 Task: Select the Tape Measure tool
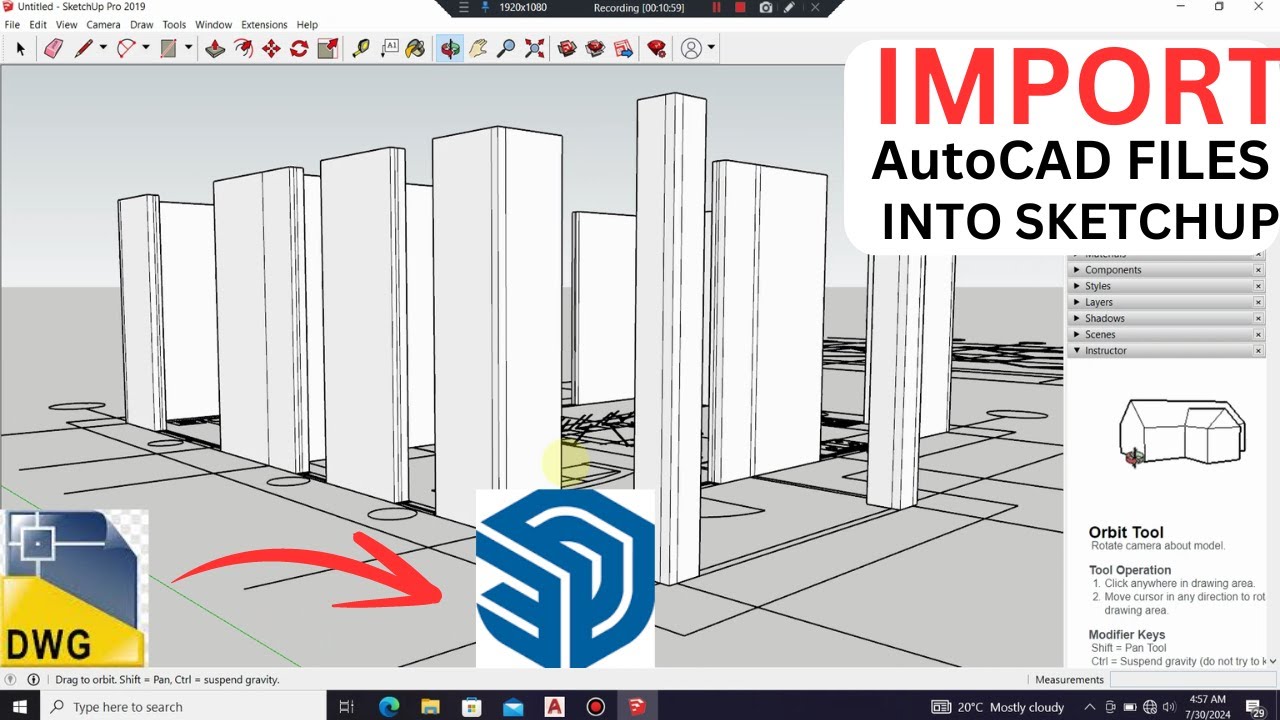361,47
